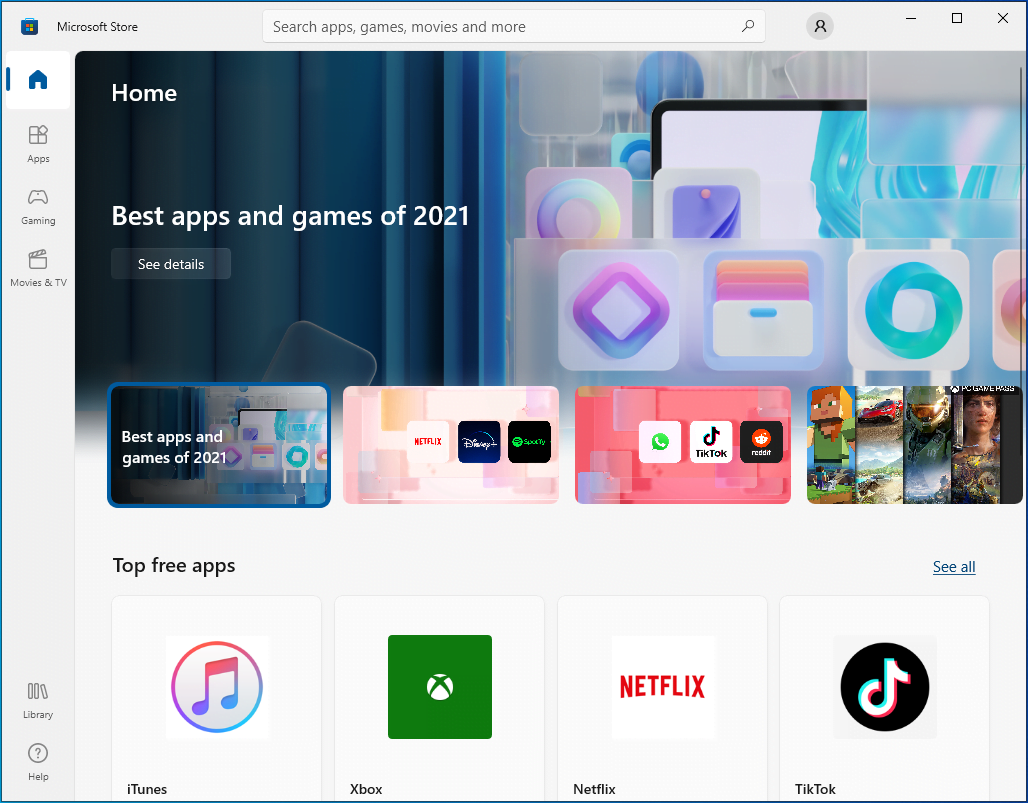Open the Library in sidebar
Viewport: 1028px width, 803px height.
38,700
